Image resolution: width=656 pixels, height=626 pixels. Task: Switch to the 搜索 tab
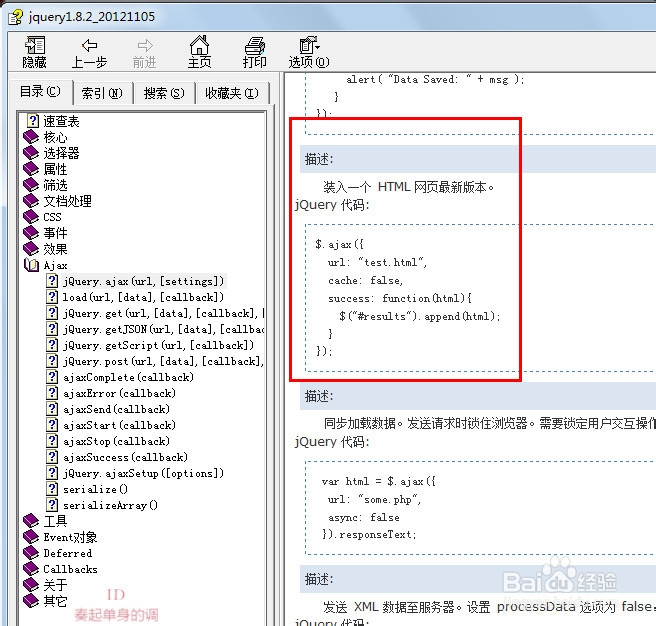tap(164, 93)
